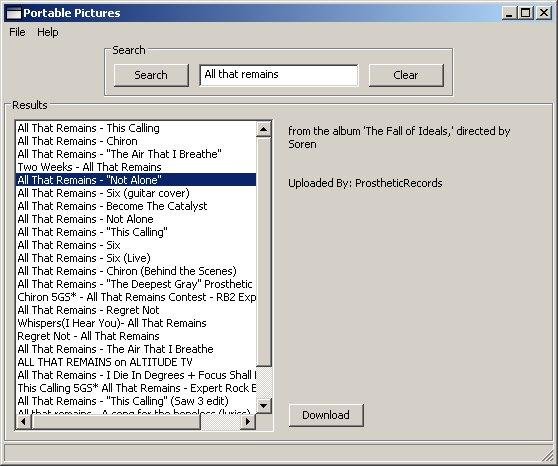Click the horizontal scroll left arrow
558x466 pixels.
tap(23, 422)
